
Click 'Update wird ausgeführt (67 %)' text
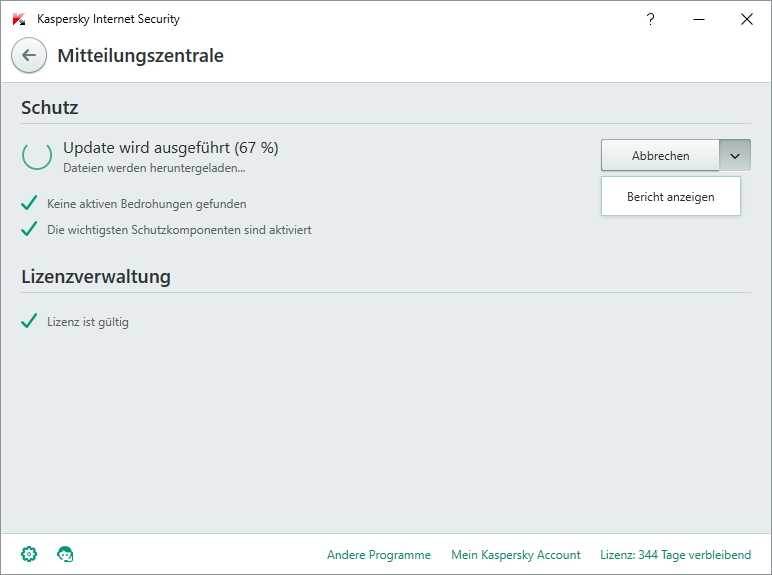coord(171,148)
